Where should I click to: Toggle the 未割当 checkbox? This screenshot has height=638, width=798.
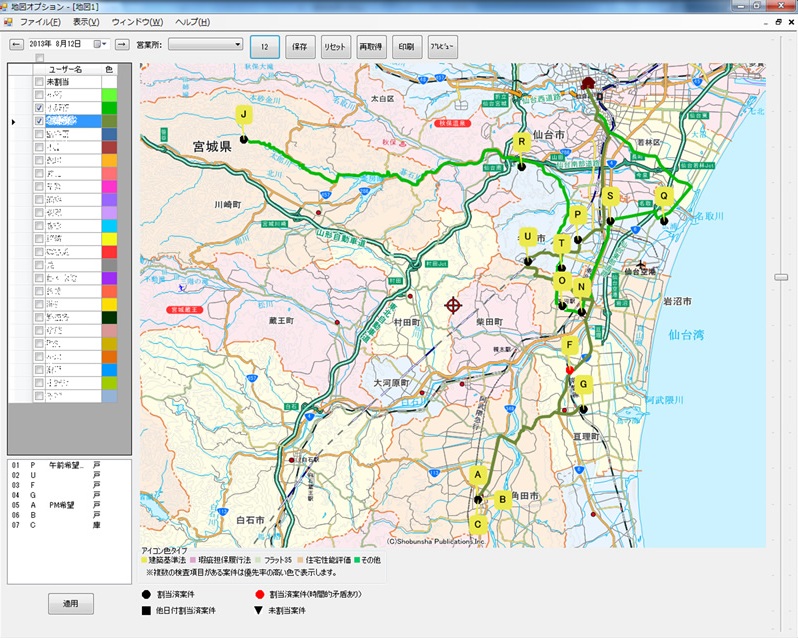click(x=39, y=82)
